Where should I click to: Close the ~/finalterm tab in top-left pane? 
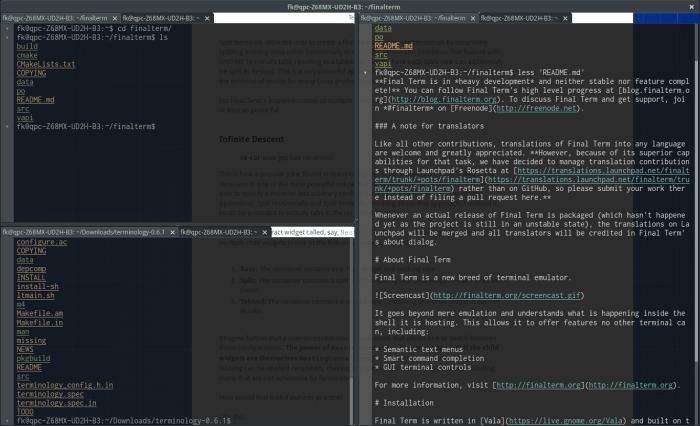(115, 18)
